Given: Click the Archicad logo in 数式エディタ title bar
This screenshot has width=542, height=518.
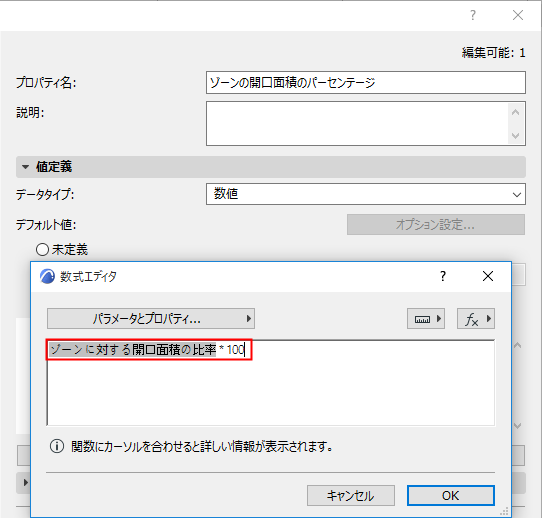Looking at the screenshot, I should click(x=47, y=276).
